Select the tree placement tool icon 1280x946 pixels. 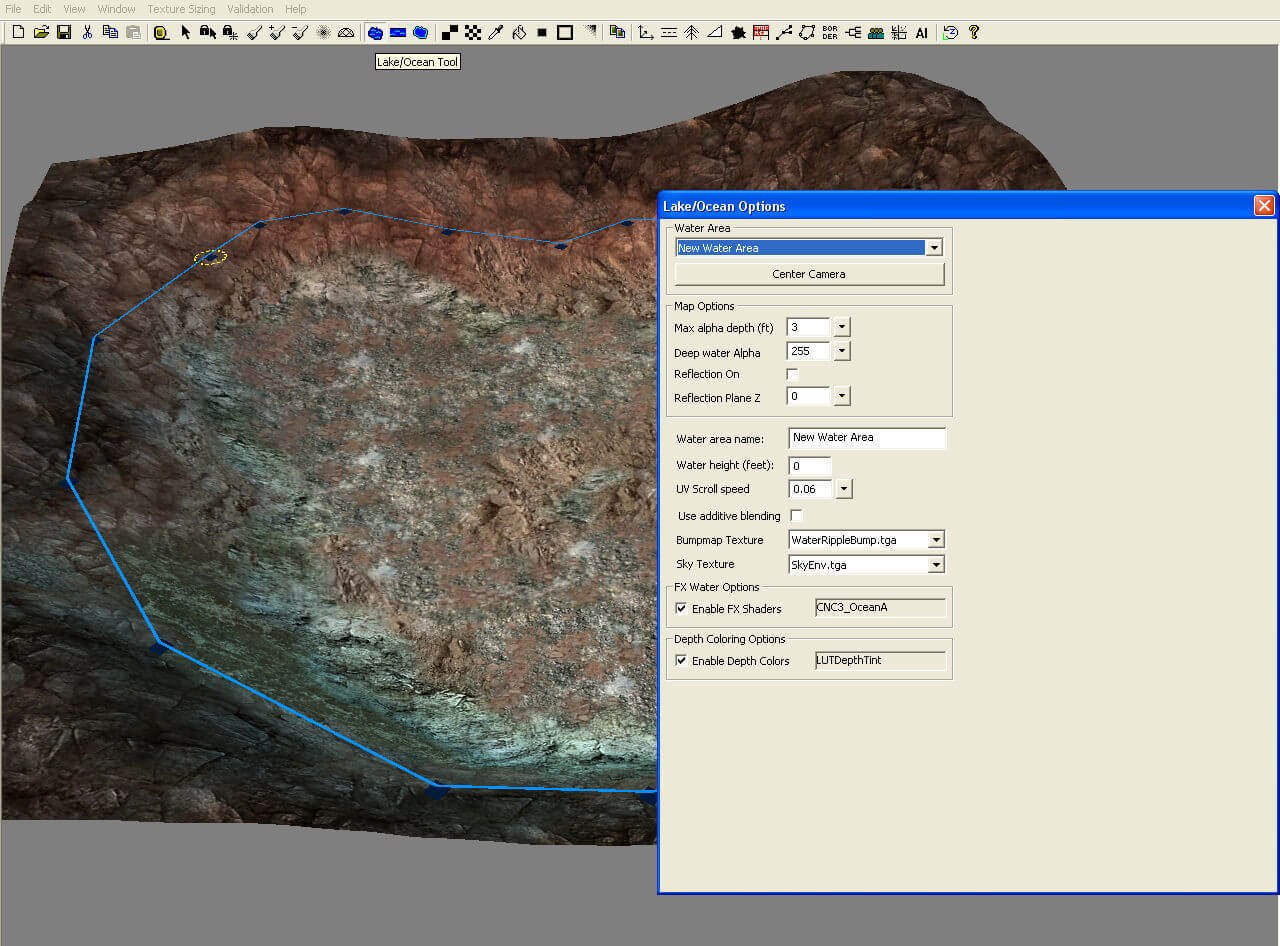[x=691, y=33]
